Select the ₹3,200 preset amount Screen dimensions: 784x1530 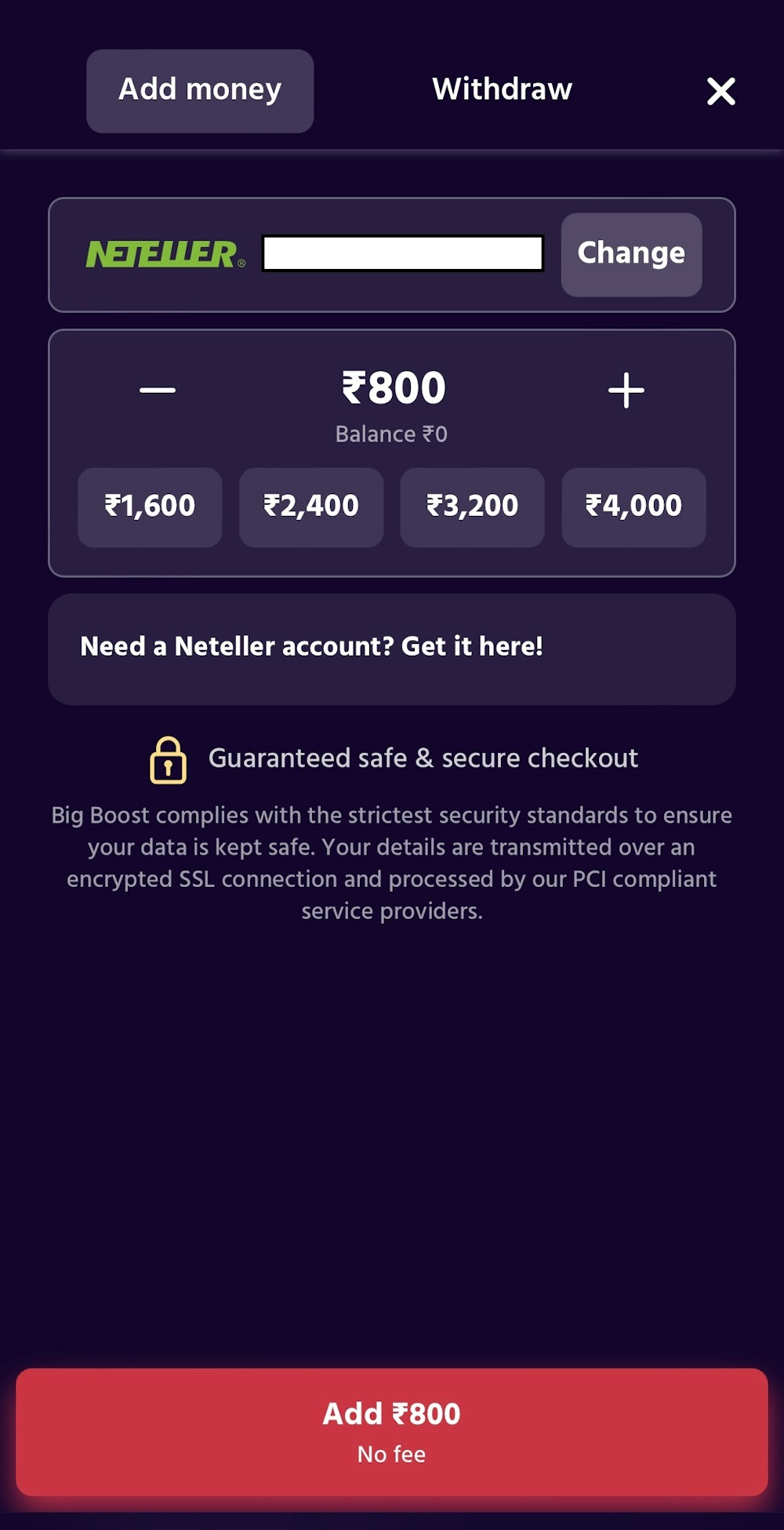(x=472, y=506)
